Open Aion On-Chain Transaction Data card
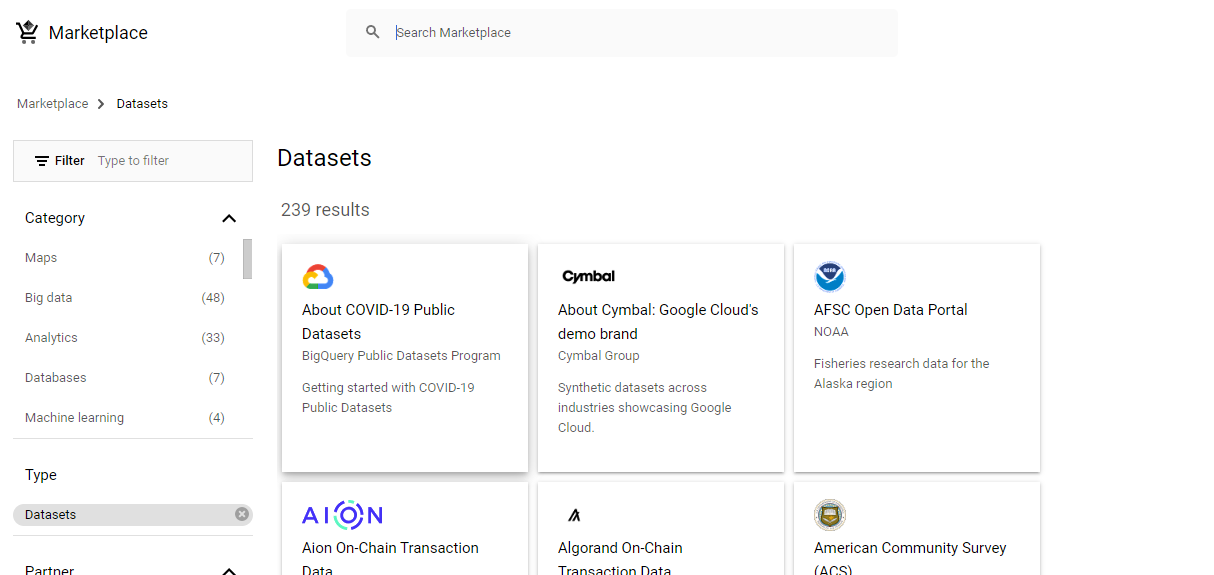Viewport: 1214px width, 575px height. point(405,529)
